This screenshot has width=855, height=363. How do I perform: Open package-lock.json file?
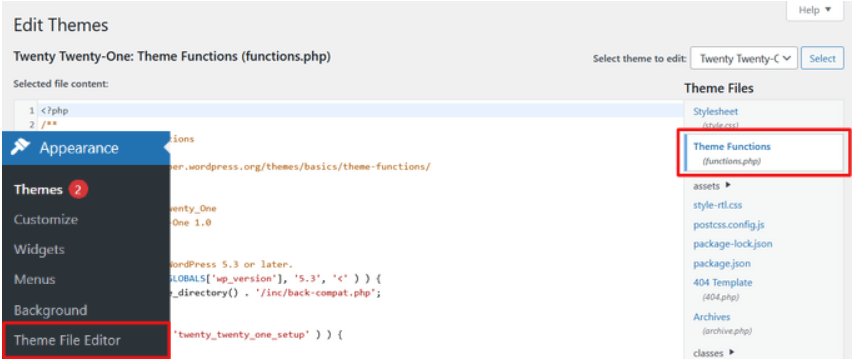pos(733,244)
